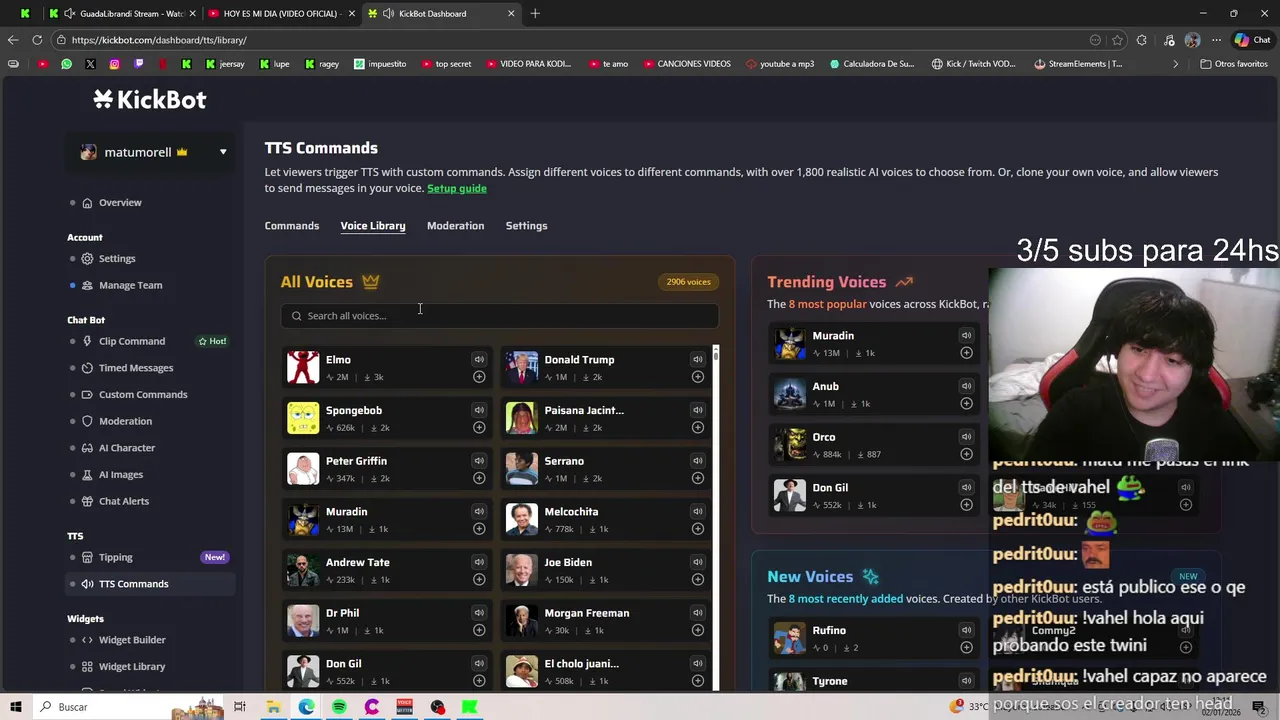This screenshot has height=720, width=1280.
Task: Open Tipping page in sidebar
Action: tap(116, 557)
